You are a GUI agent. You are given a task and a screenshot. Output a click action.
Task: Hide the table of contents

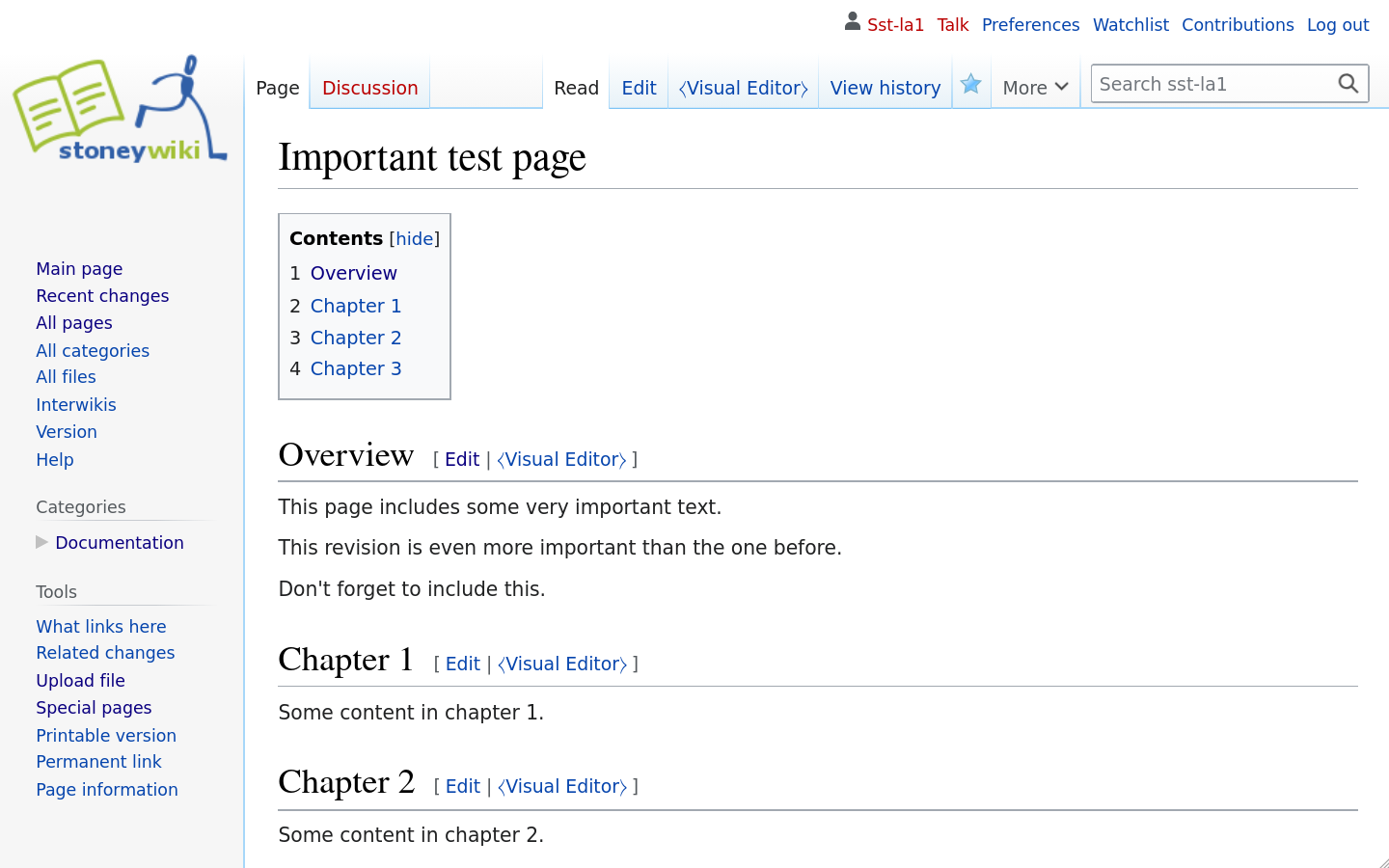tap(415, 238)
